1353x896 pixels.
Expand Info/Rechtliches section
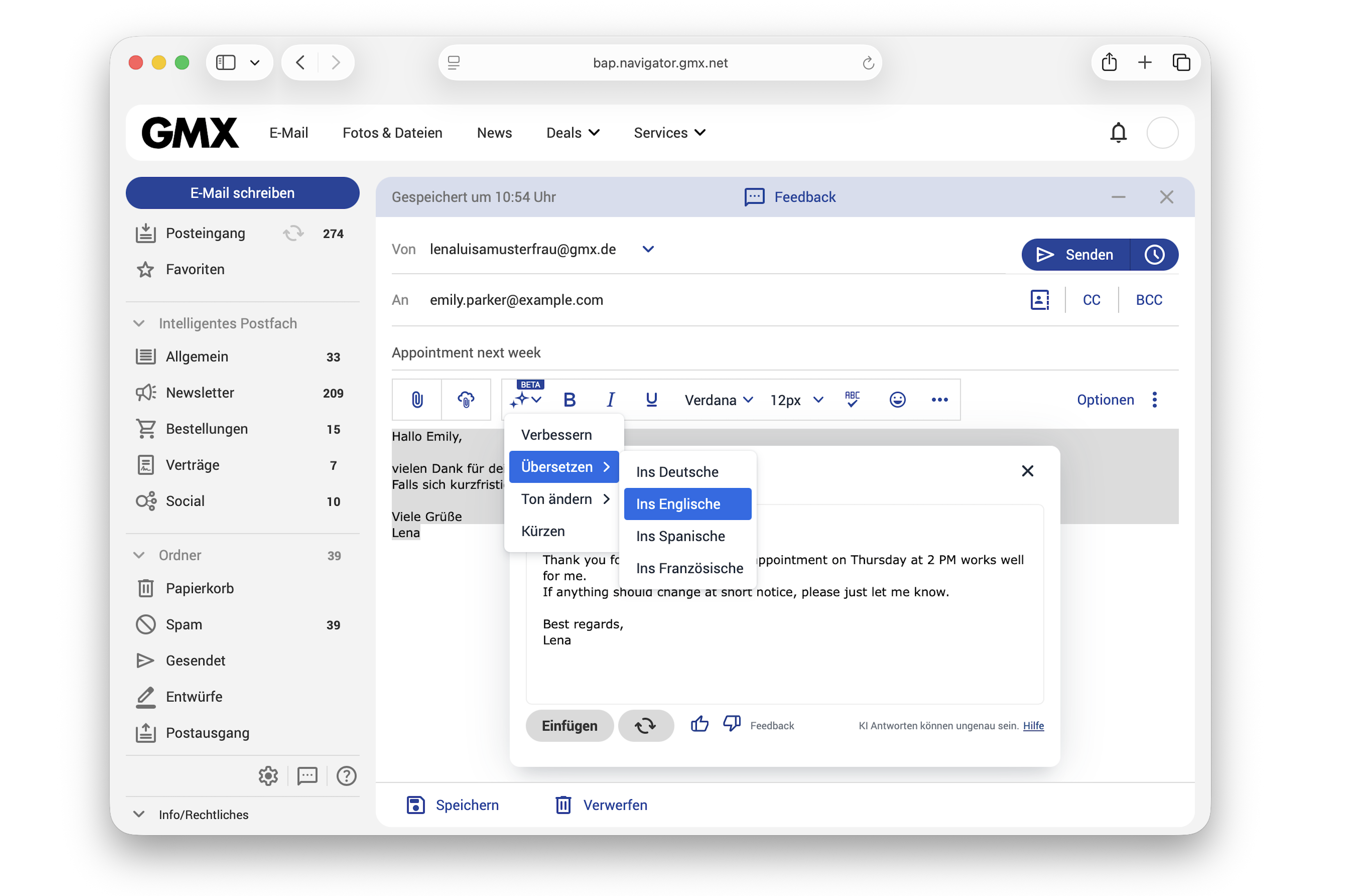tap(139, 814)
